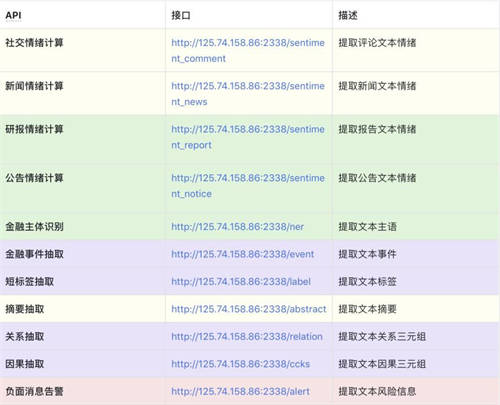This screenshot has height=405, width=500.
Task: Open the ccks endpoint link
Action: (241, 364)
